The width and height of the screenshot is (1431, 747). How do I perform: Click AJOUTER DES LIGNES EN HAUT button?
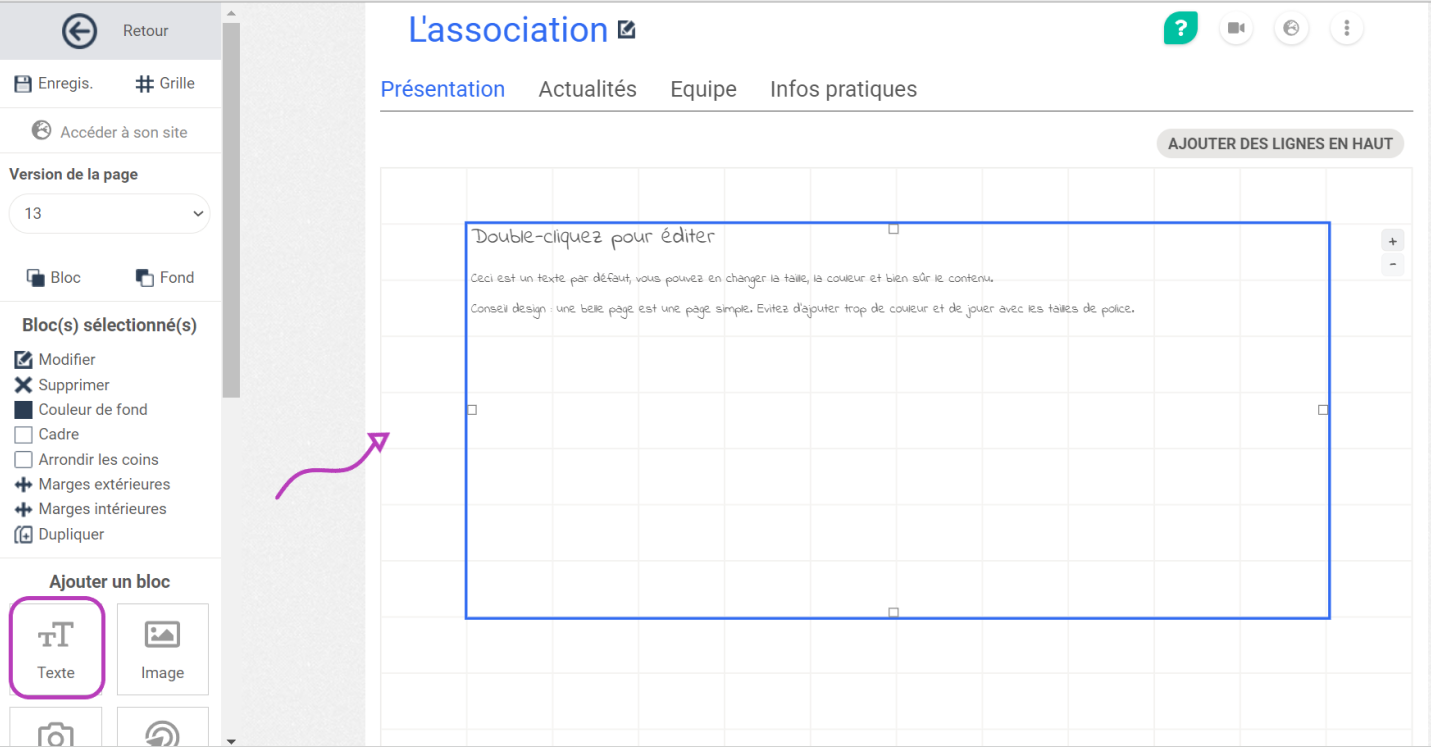pyautogui.click(x=1280, y=144)
